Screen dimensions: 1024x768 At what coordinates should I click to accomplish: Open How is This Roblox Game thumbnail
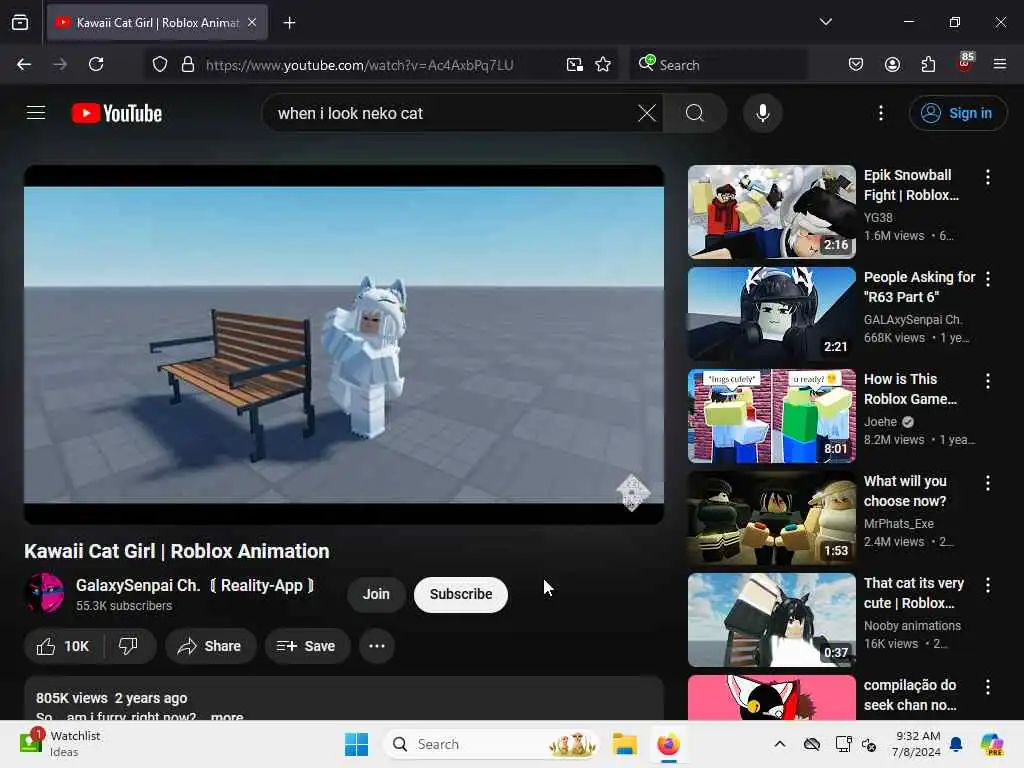[772, 415]
